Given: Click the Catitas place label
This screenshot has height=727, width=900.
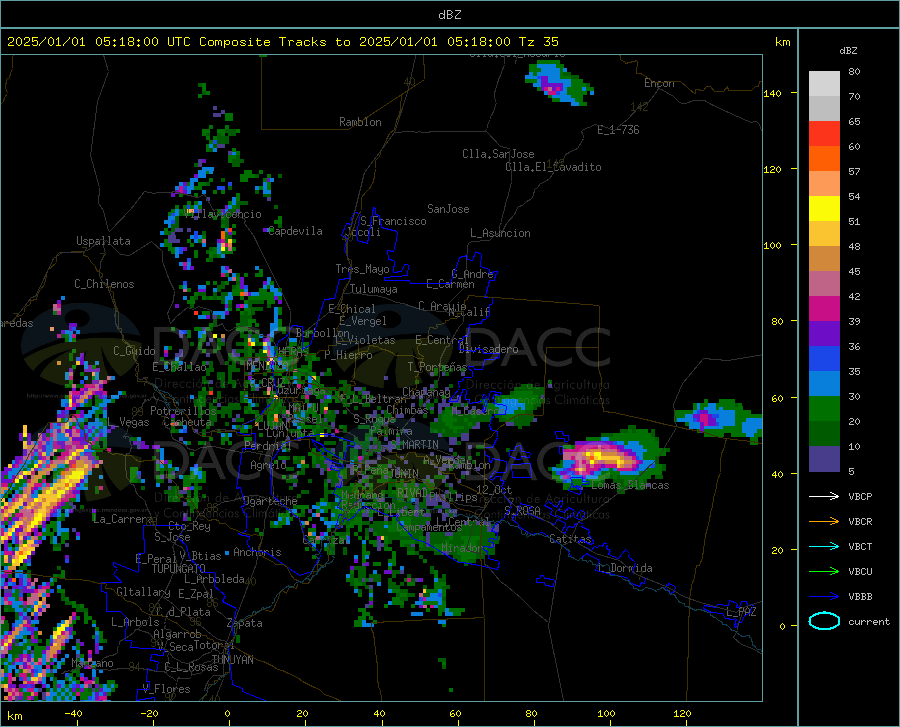Looking at the screenshot, I should (x=571, y=539).
